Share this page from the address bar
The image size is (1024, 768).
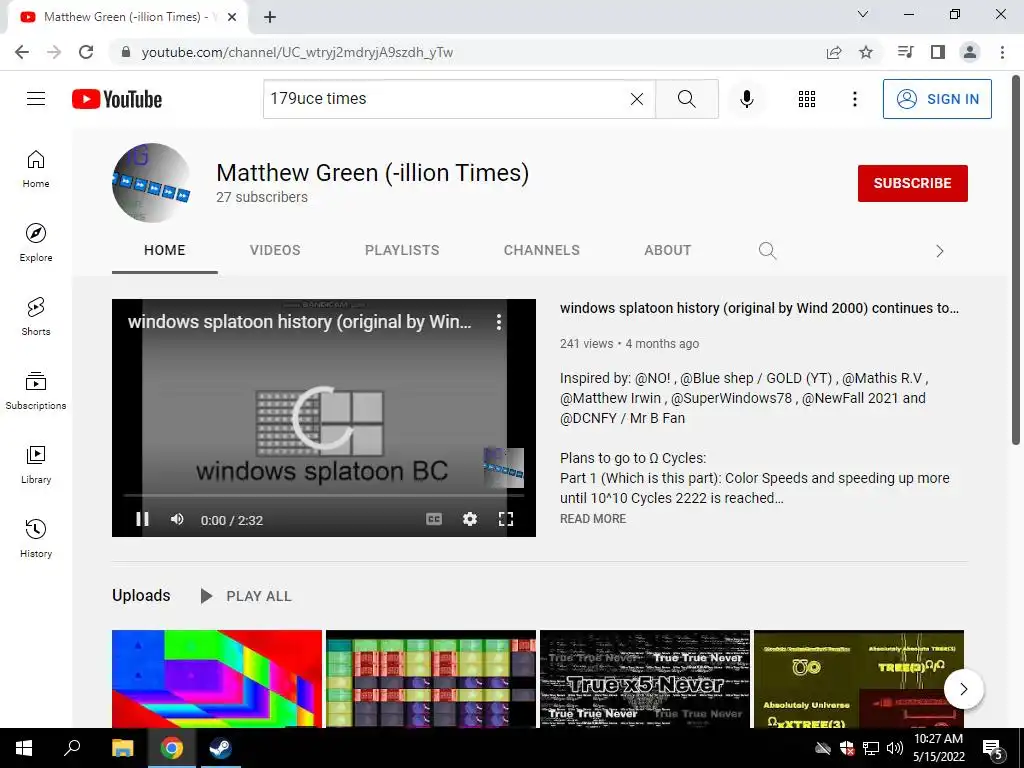(x=834, y=52)
